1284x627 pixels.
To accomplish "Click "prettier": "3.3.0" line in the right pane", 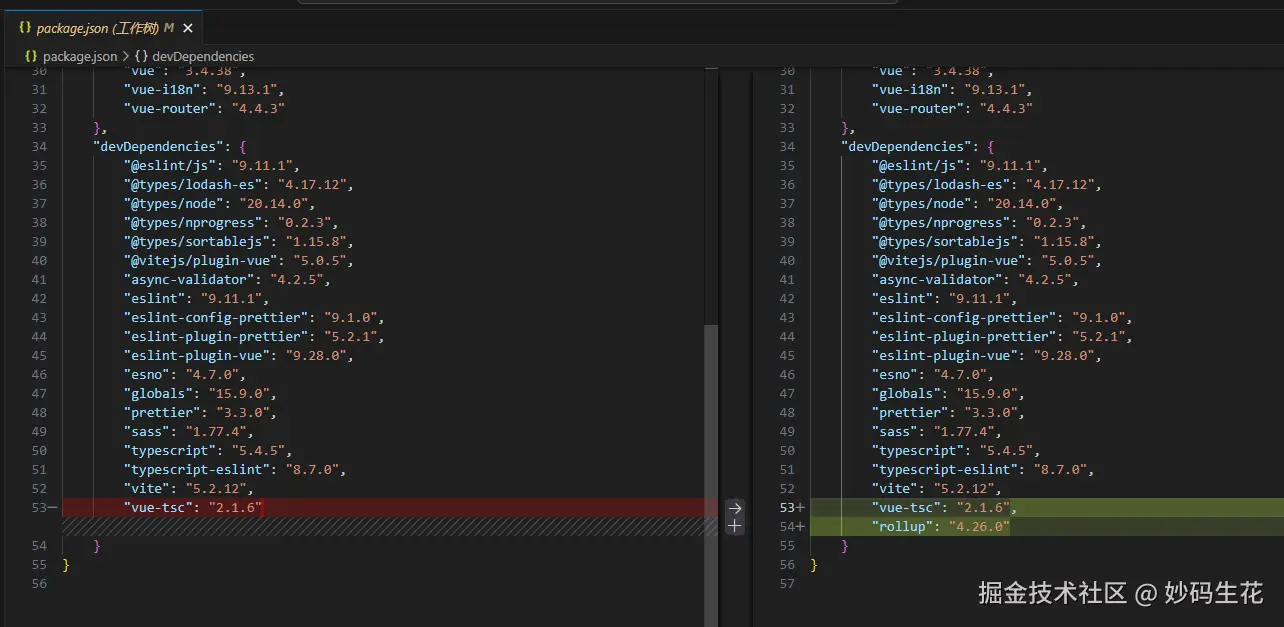I will click(948, 412).
